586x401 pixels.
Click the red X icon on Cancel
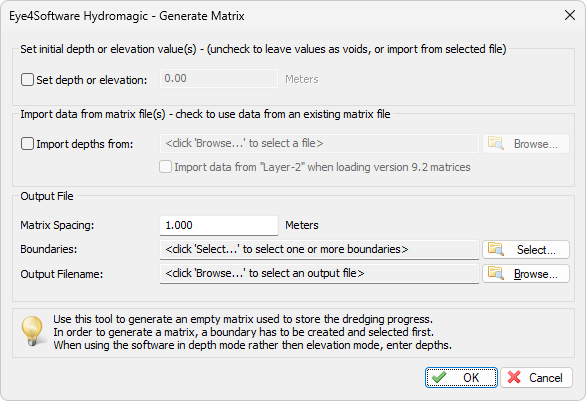(514, 377)
